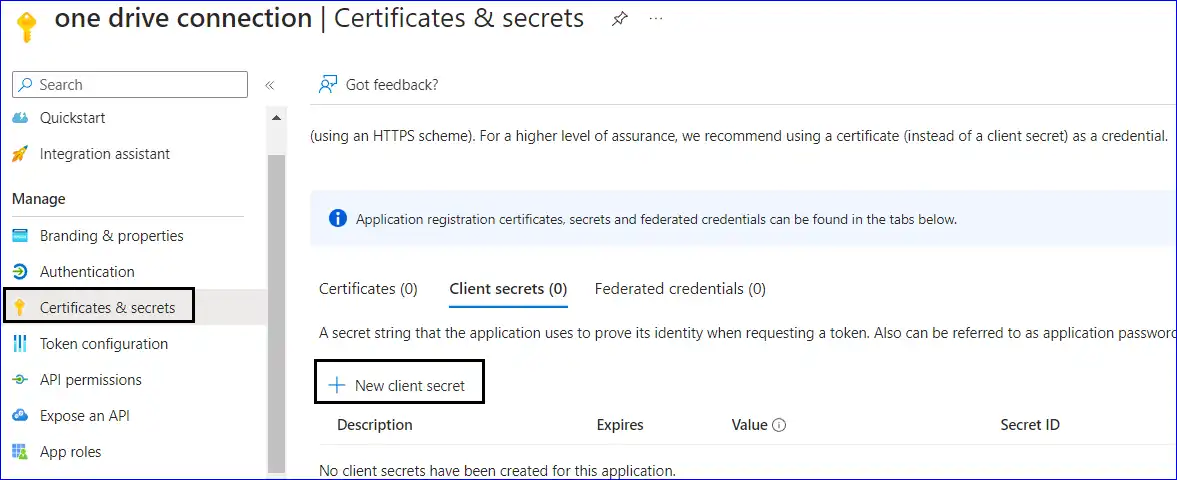Click the Expose an API cloud icon
The image size is (1177, 480).
[20, 416]
